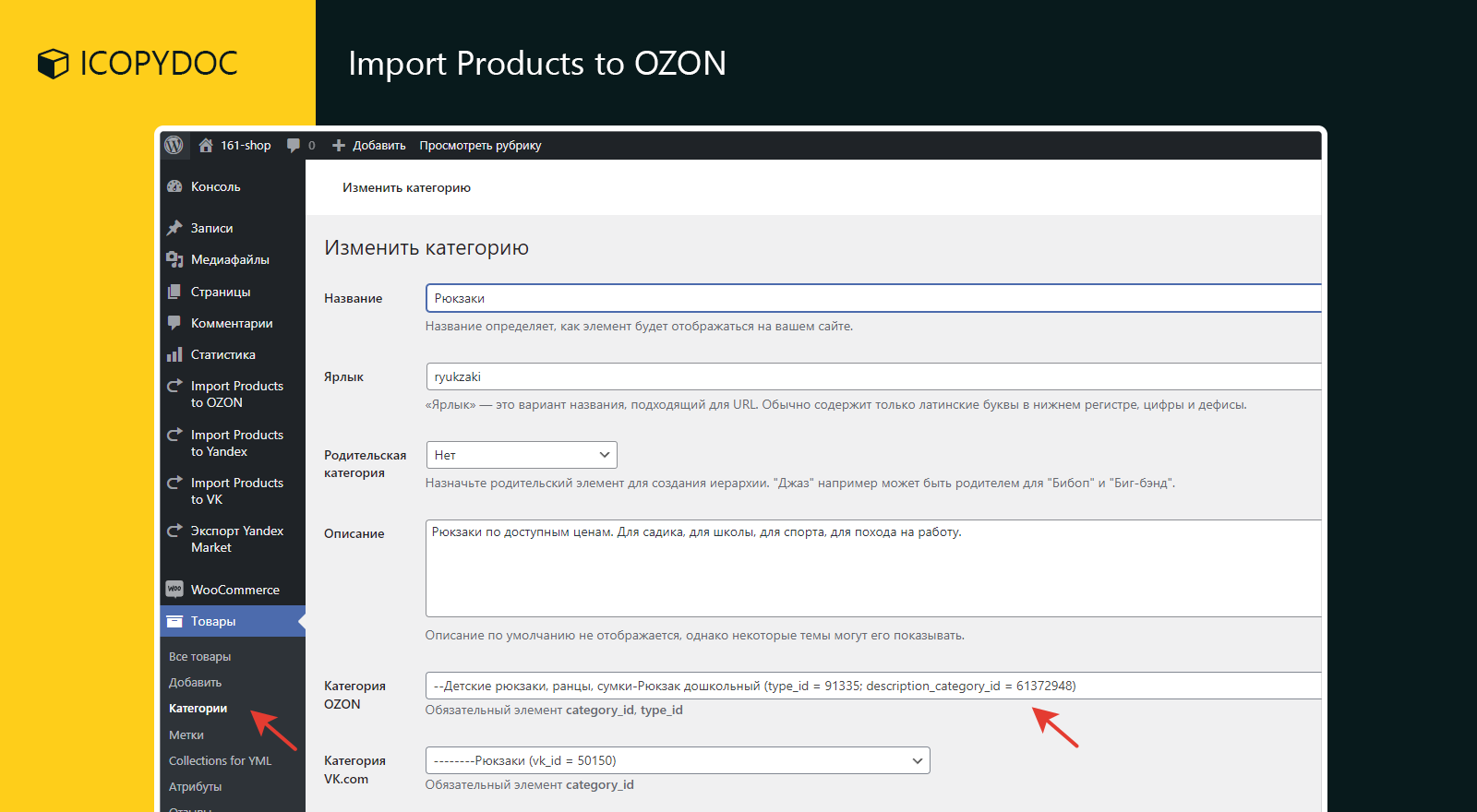Go to Записи menu item
The width and height of the screenshot is (1477, 812).
pyautogui.click(x=211, y=228)
